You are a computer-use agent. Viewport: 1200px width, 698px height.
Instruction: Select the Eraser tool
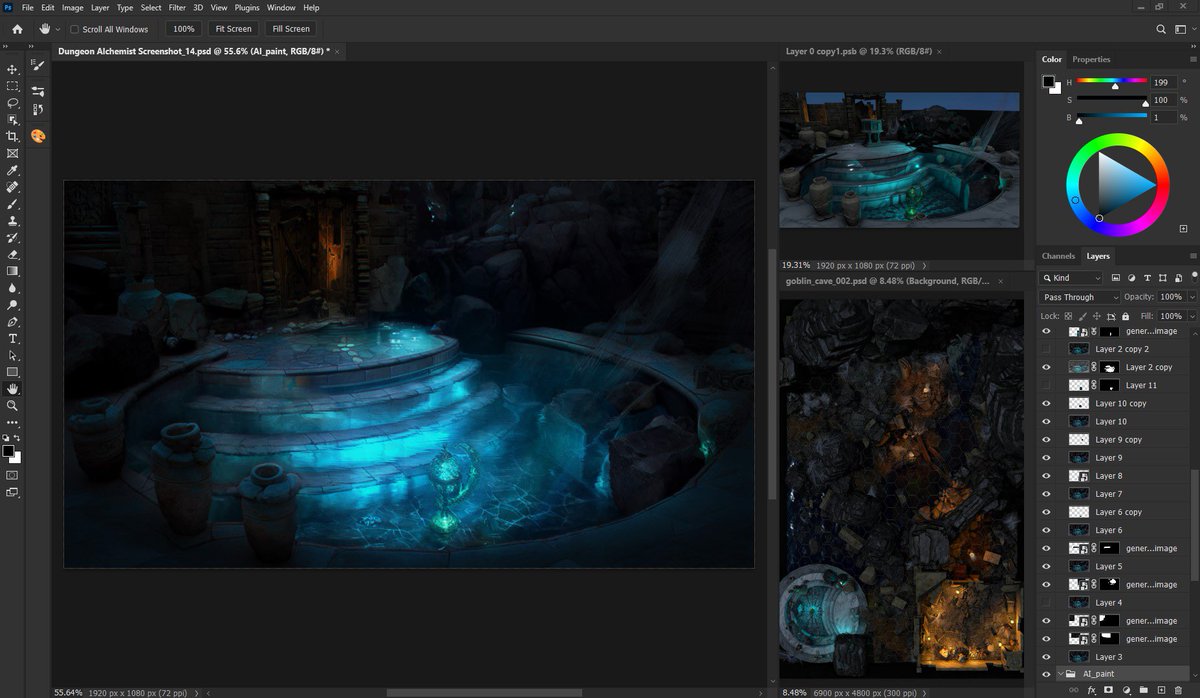[x=13, y=254]
